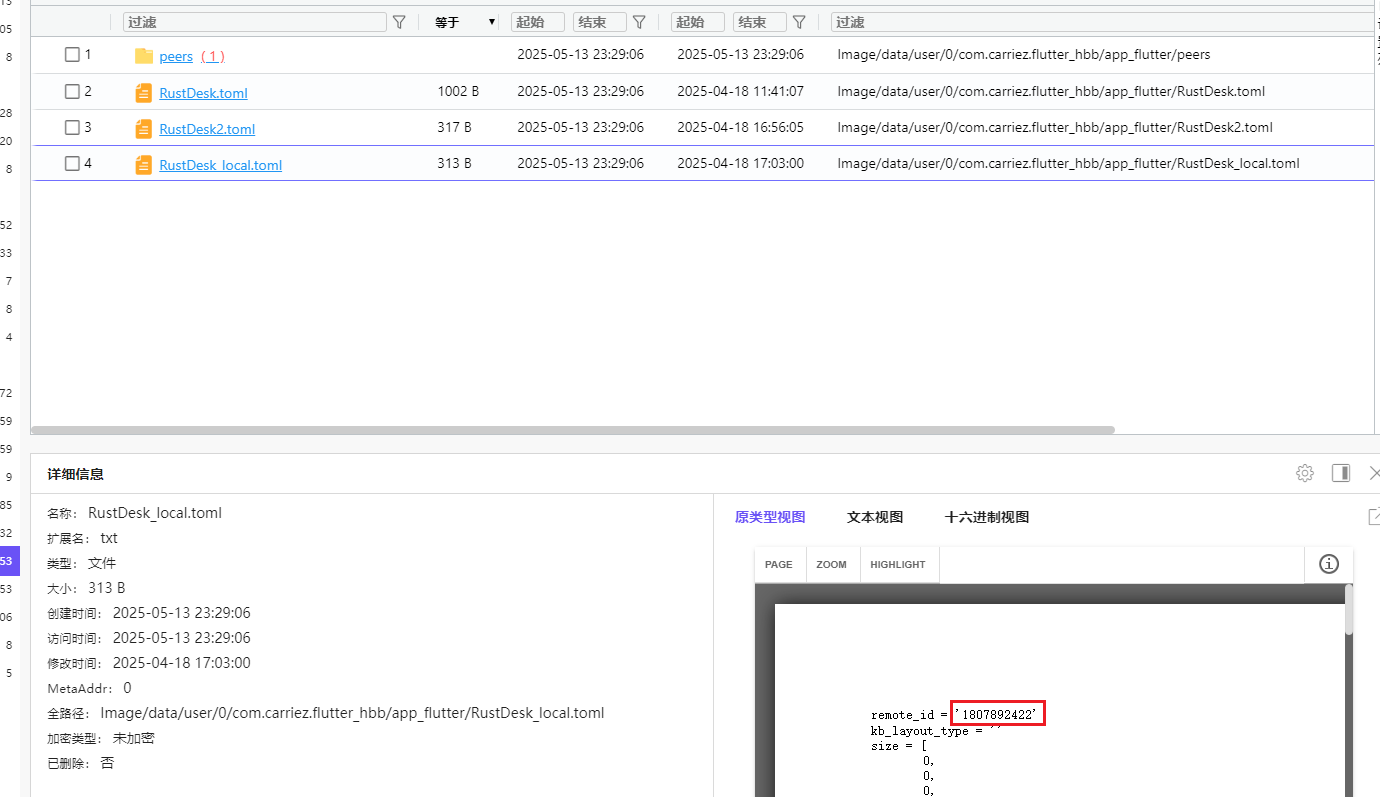Click the 加密类型 未加密 entry
This screenshot has width=1380, height=797.
tap(101, 738)
